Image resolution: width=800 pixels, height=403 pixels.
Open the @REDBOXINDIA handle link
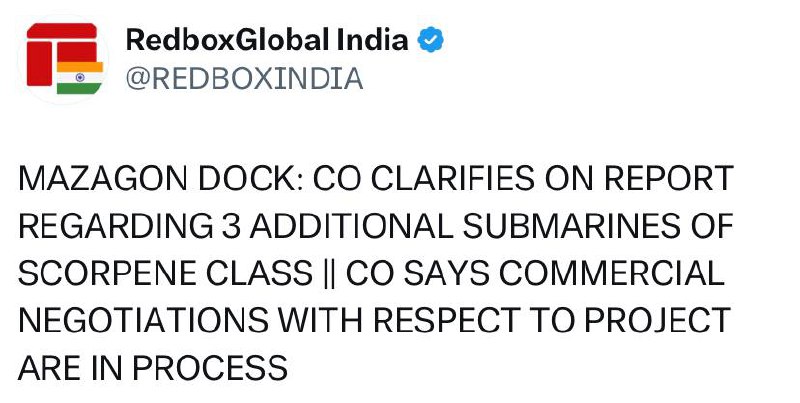tap(244, 79)
